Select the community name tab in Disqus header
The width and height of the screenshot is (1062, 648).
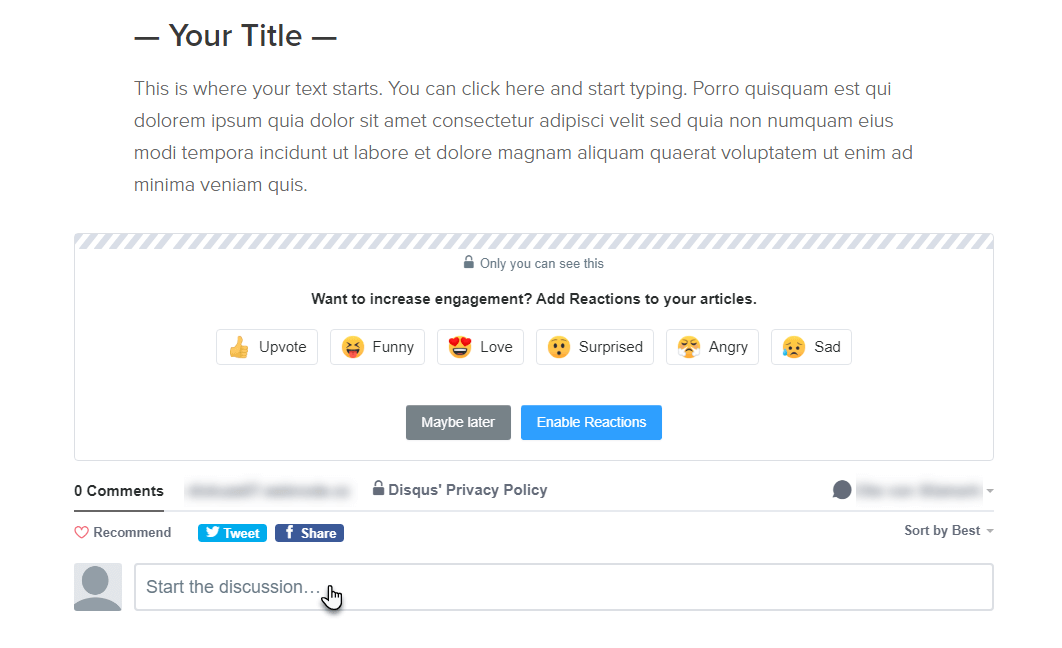266,491
